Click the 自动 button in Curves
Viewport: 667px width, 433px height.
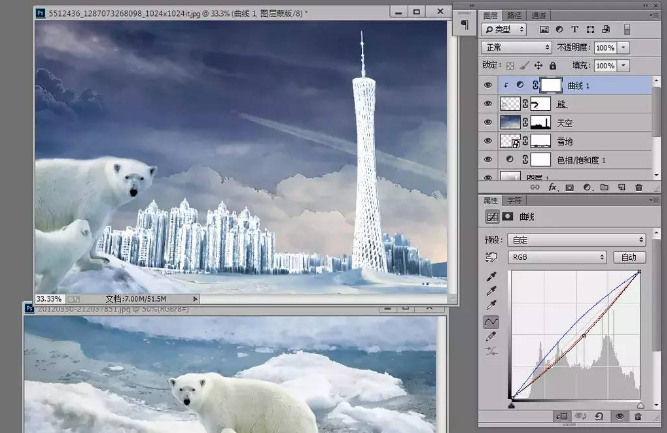[627, 257]
